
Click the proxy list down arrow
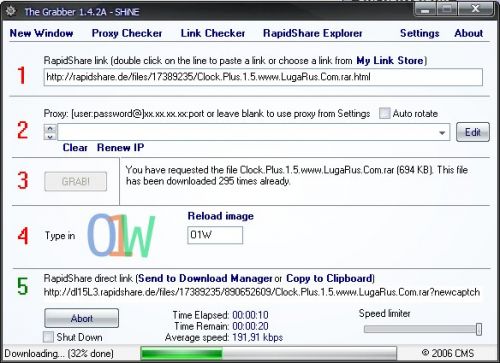click(50, 136)
